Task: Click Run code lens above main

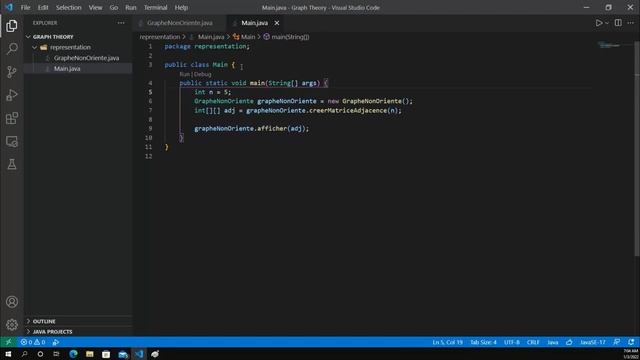Action: click(184, 74)
